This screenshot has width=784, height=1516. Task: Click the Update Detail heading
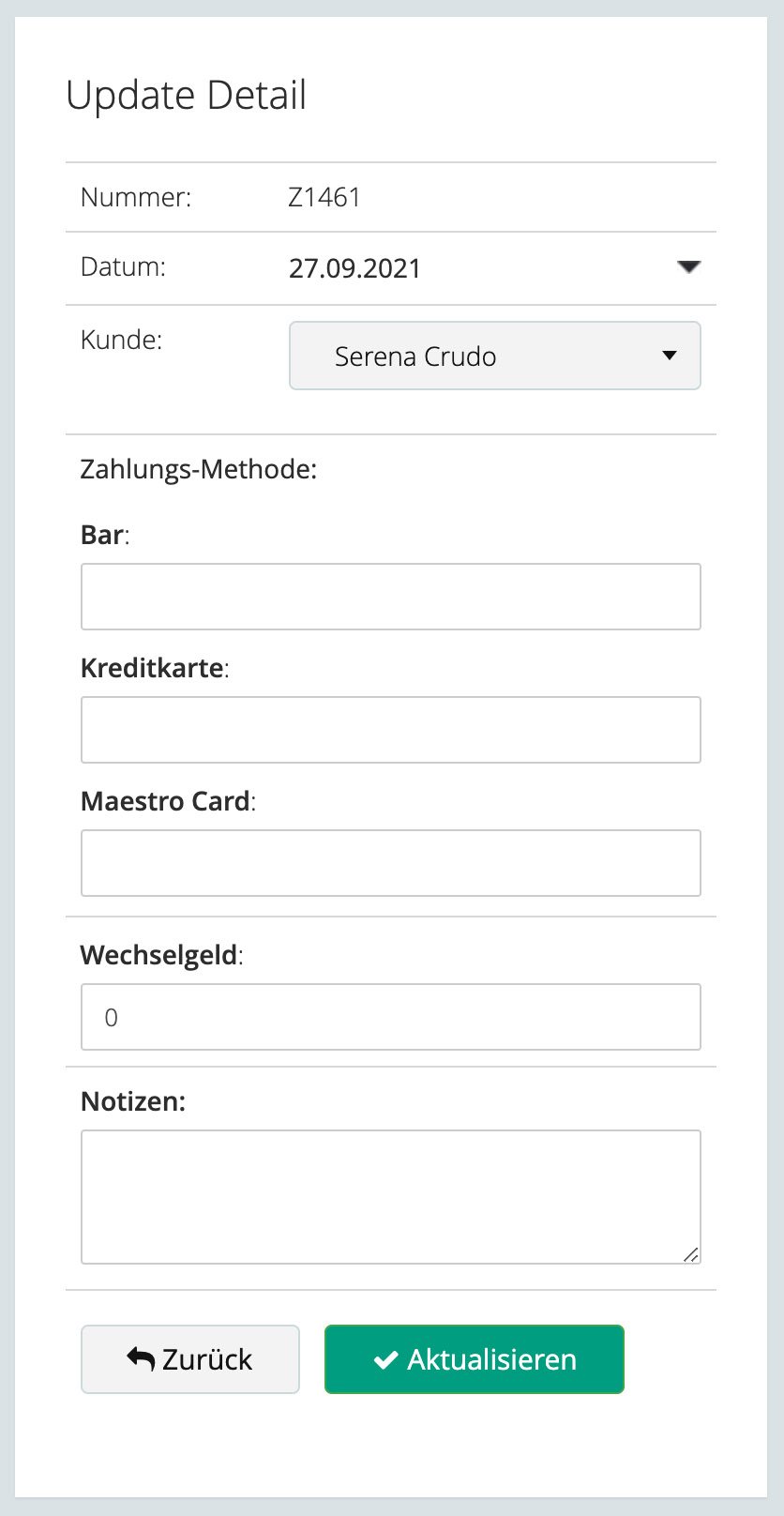(x=186, y=94)
